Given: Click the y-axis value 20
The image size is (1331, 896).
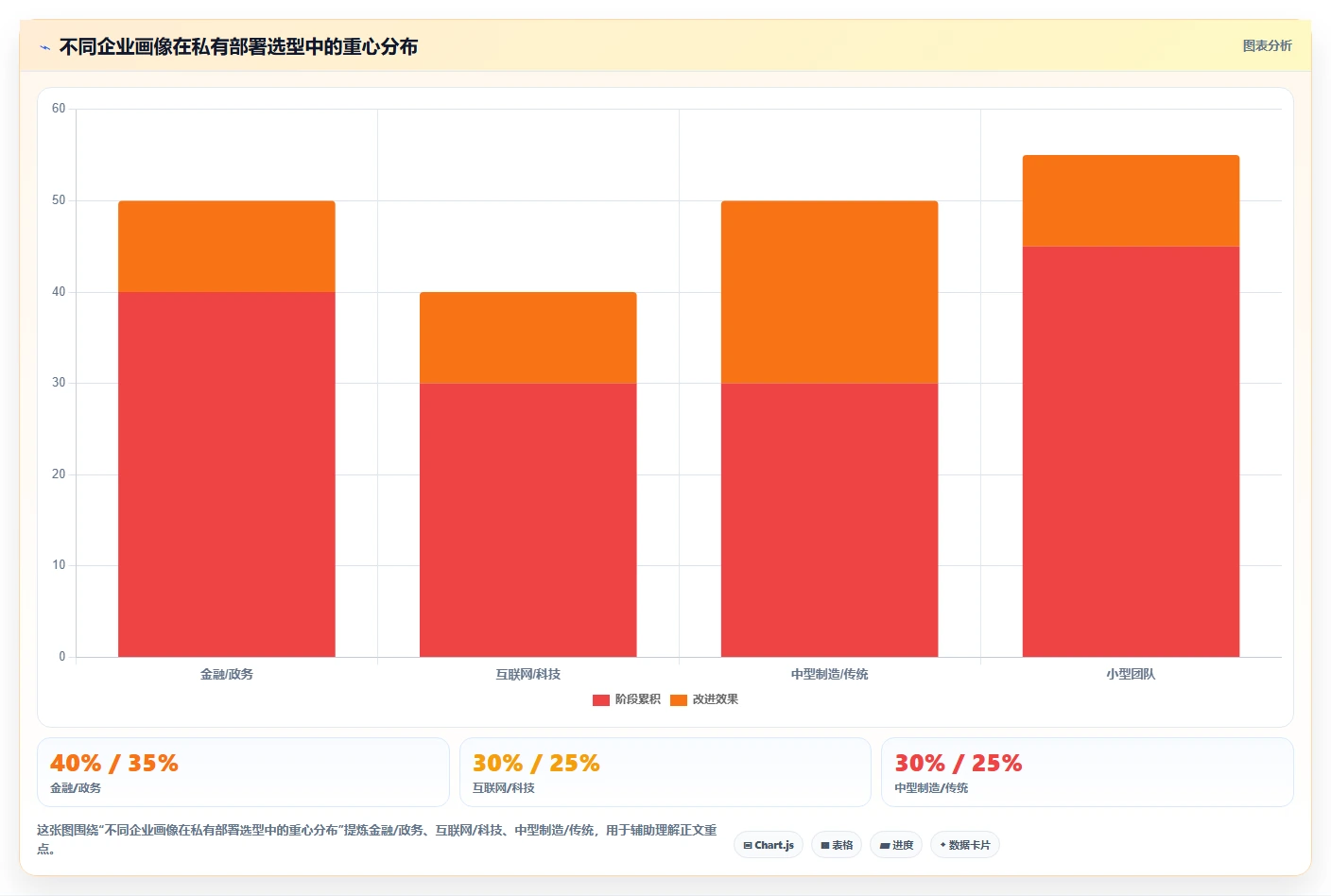Looking at the screenshot, I should pyautogui.click(x=59, y=474).
